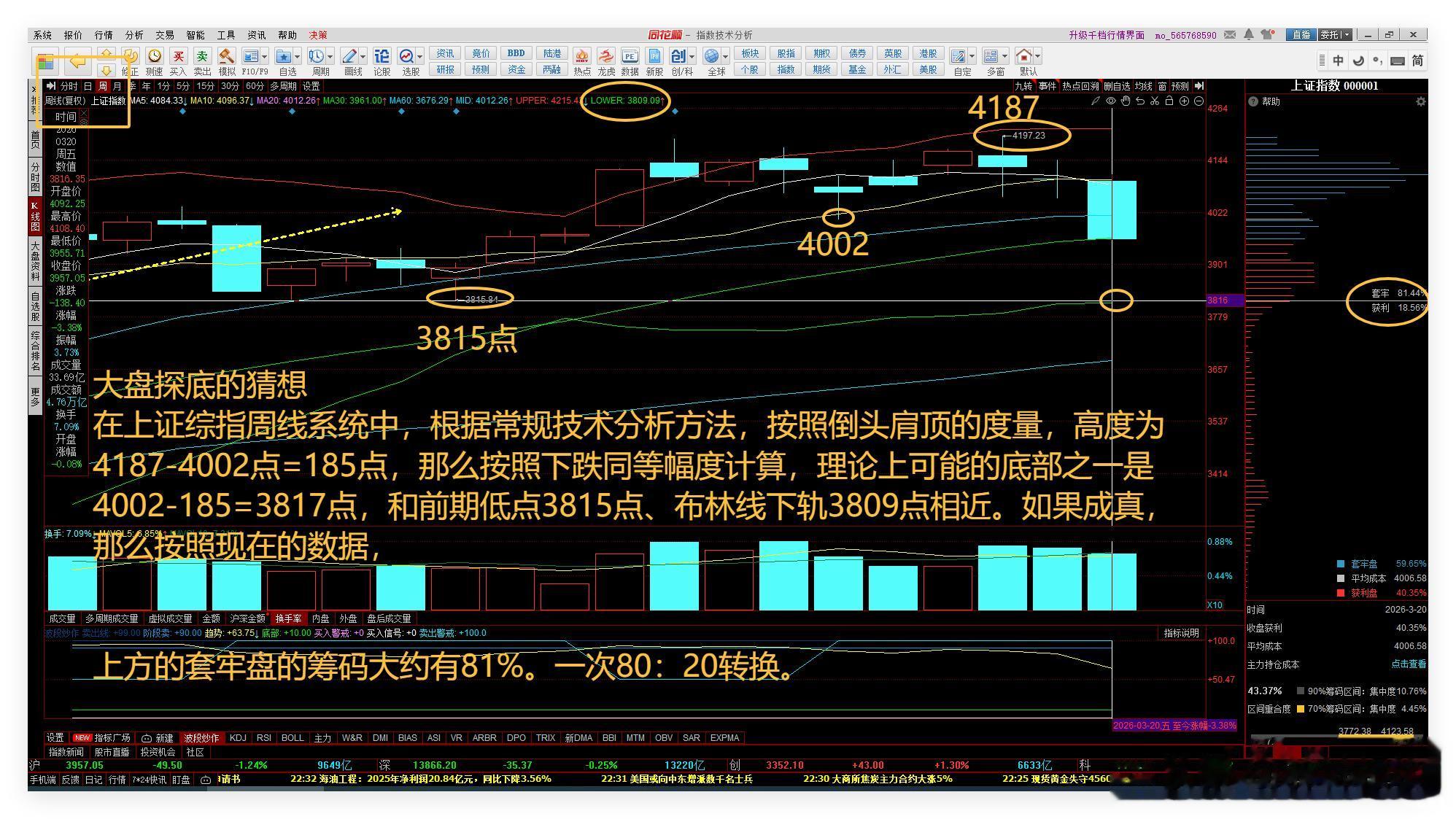This screenshot has height=819, width=1456.
Task: Click the 论股 discussion icon
Action: point(382,57)
